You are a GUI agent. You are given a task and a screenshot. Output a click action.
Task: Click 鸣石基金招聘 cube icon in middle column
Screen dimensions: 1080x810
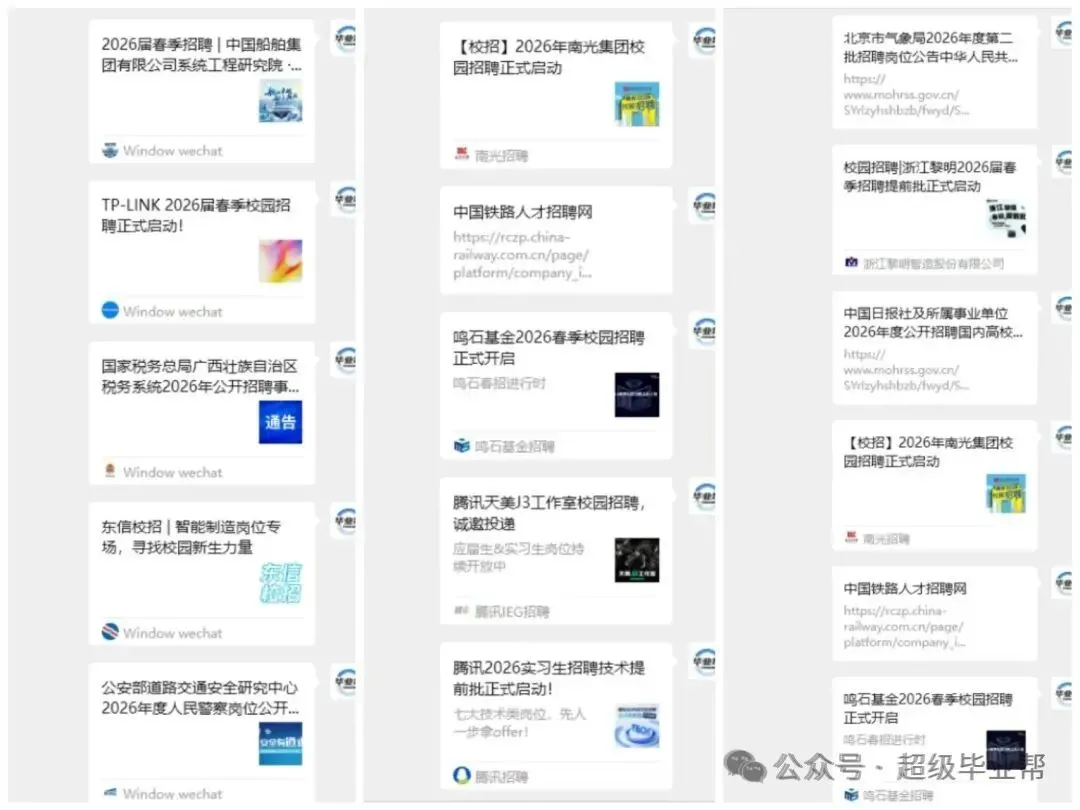(461, 446)
